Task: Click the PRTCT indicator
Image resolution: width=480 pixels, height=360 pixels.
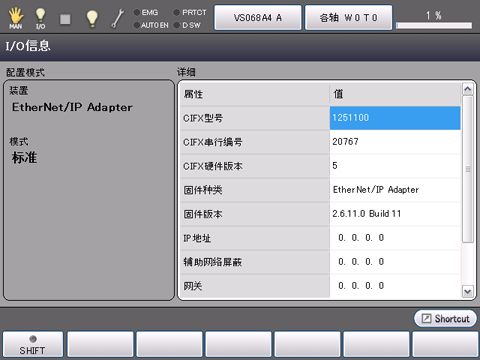Action: coord(190,12)
